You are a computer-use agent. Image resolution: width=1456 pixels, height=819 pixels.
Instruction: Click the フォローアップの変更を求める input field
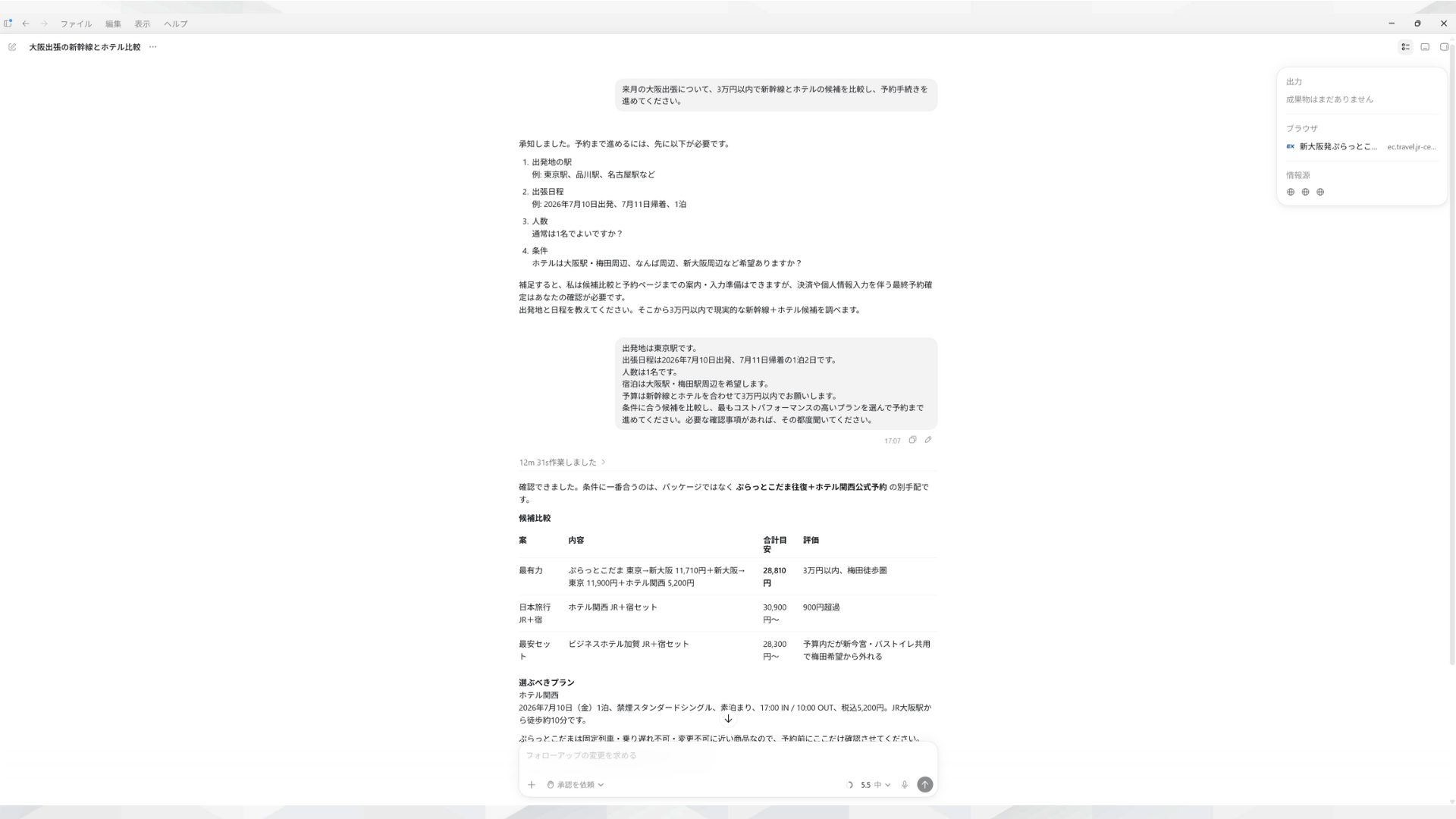[x=728, y=756]
